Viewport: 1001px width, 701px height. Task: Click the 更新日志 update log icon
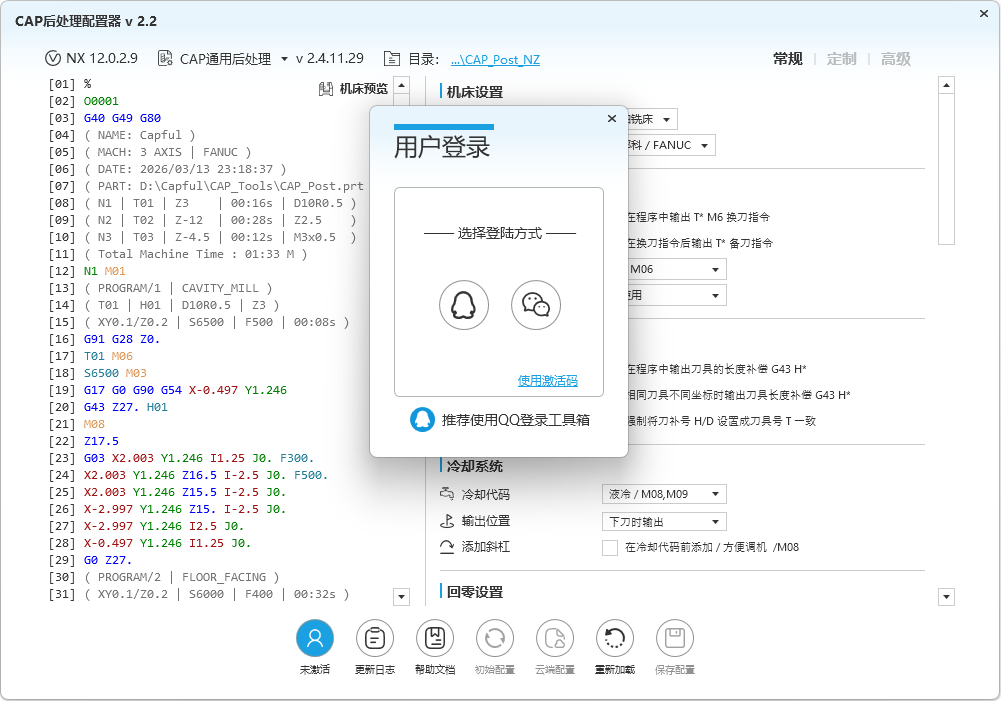[375, 638]
